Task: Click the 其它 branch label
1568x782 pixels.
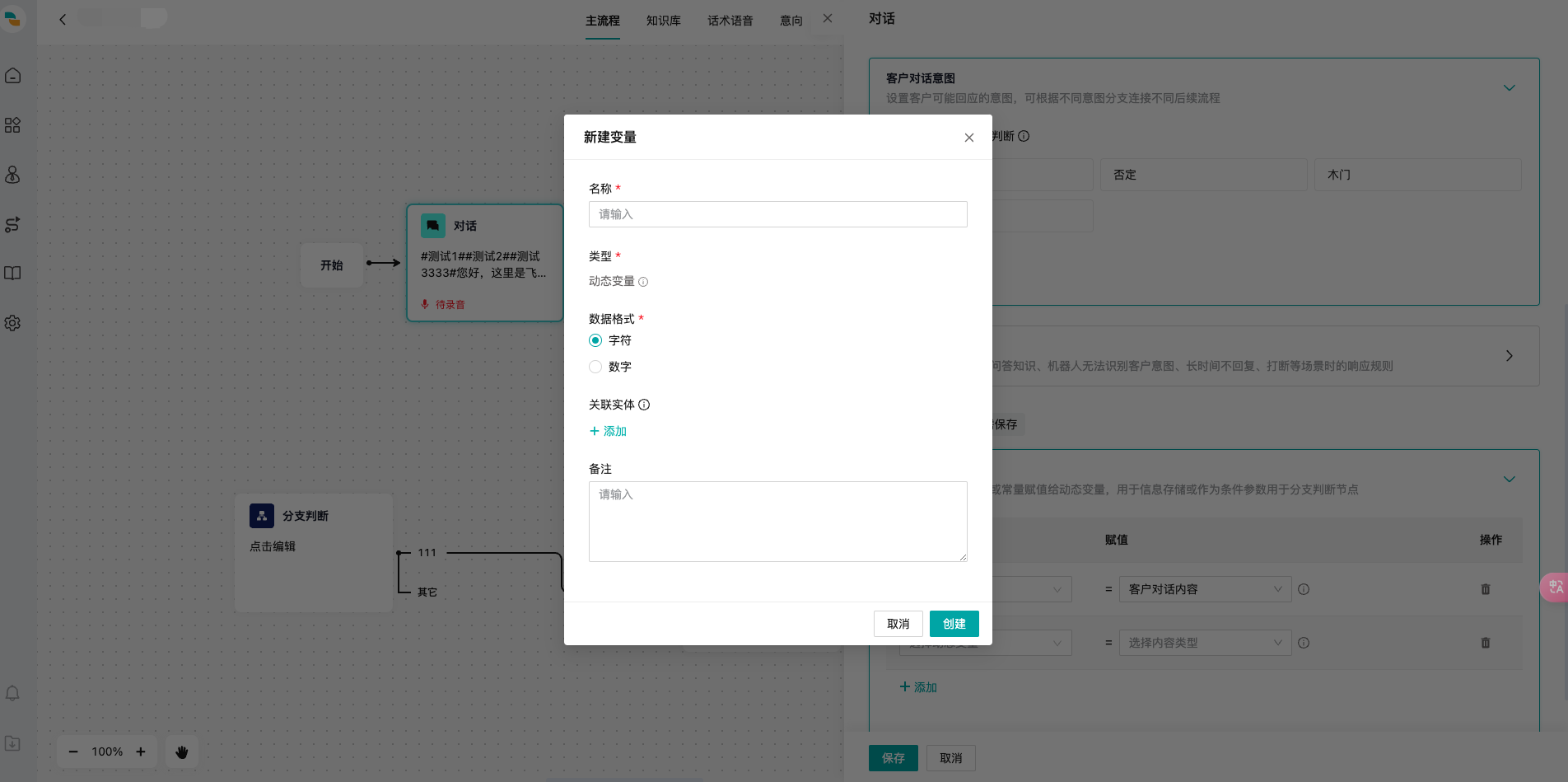Action: pos(427,592)
